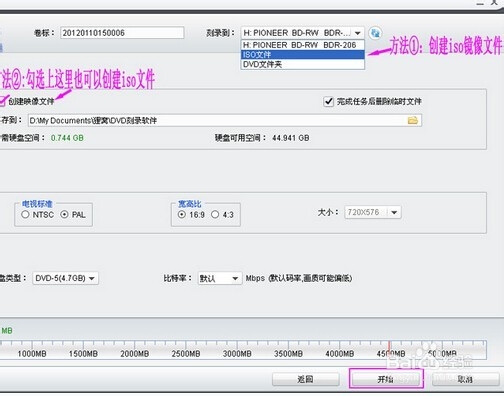Uncheck 完成任务后删除临时文件 checkbox
The width and height of the screenshot is (504, 396).
(328, 101)
